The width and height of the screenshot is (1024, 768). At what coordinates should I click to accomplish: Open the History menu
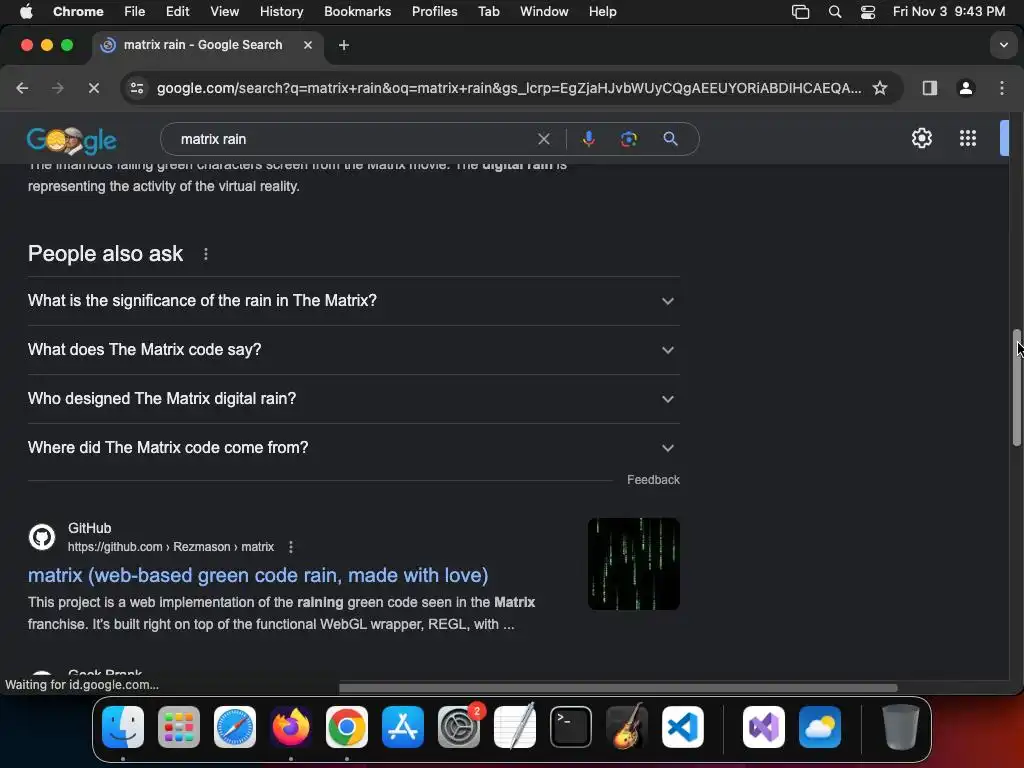pos(281,12)
